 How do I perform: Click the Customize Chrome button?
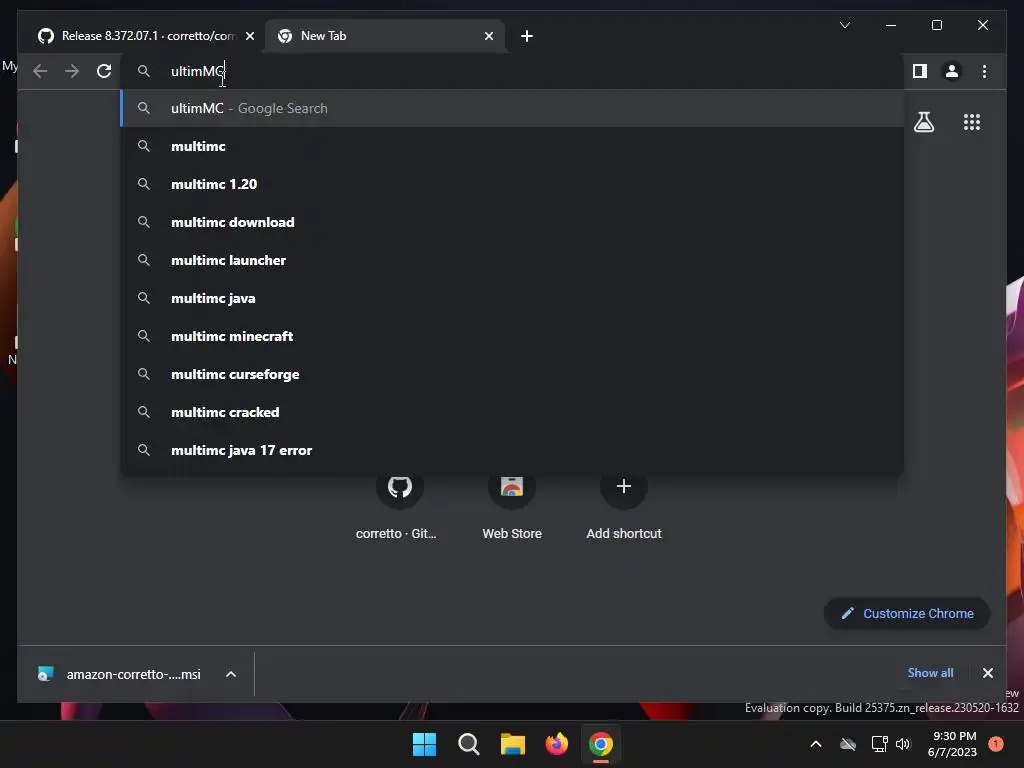coord(907,613)
